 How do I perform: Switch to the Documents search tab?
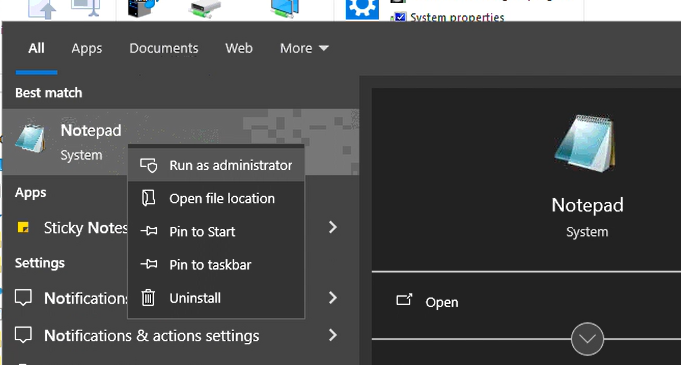[x=164, y=48]
